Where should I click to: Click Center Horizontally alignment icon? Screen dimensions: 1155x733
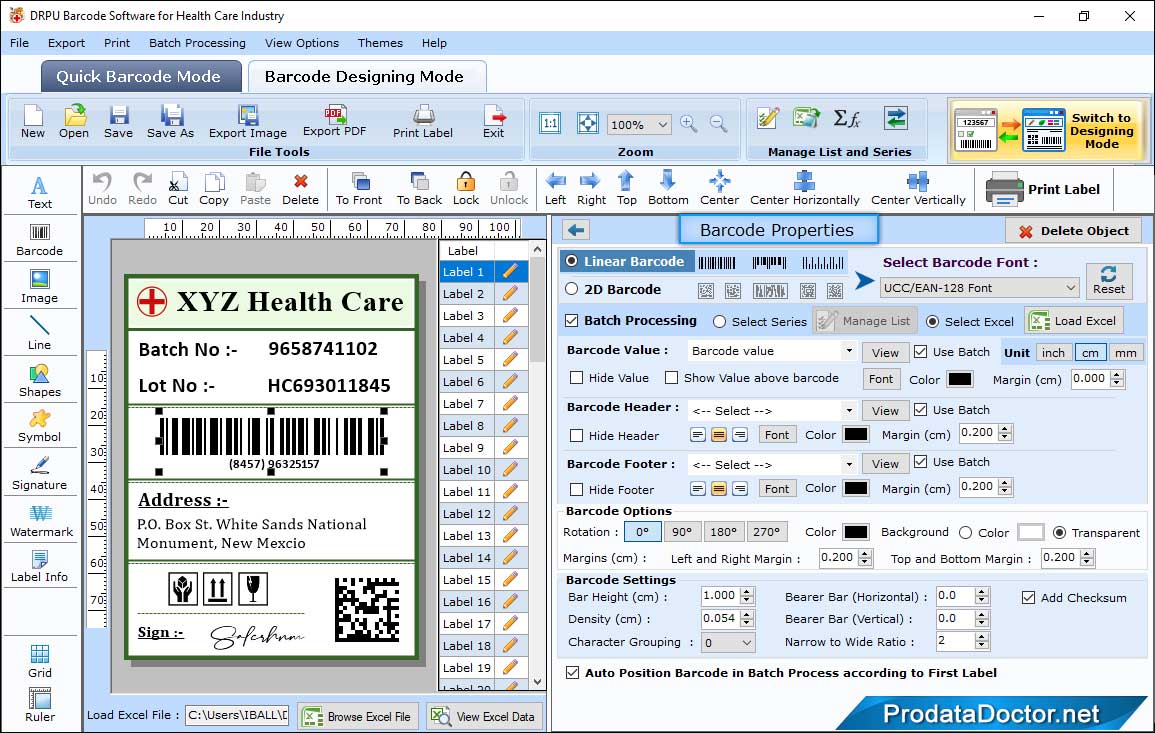pyautogui.click(x=804, y=189)
